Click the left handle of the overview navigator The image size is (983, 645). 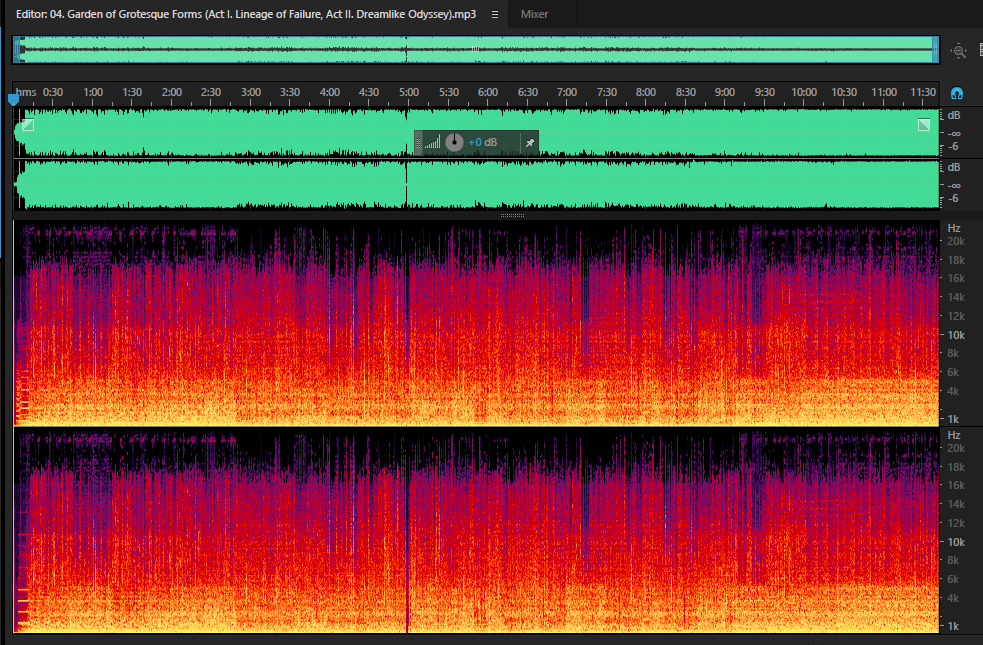17,50
